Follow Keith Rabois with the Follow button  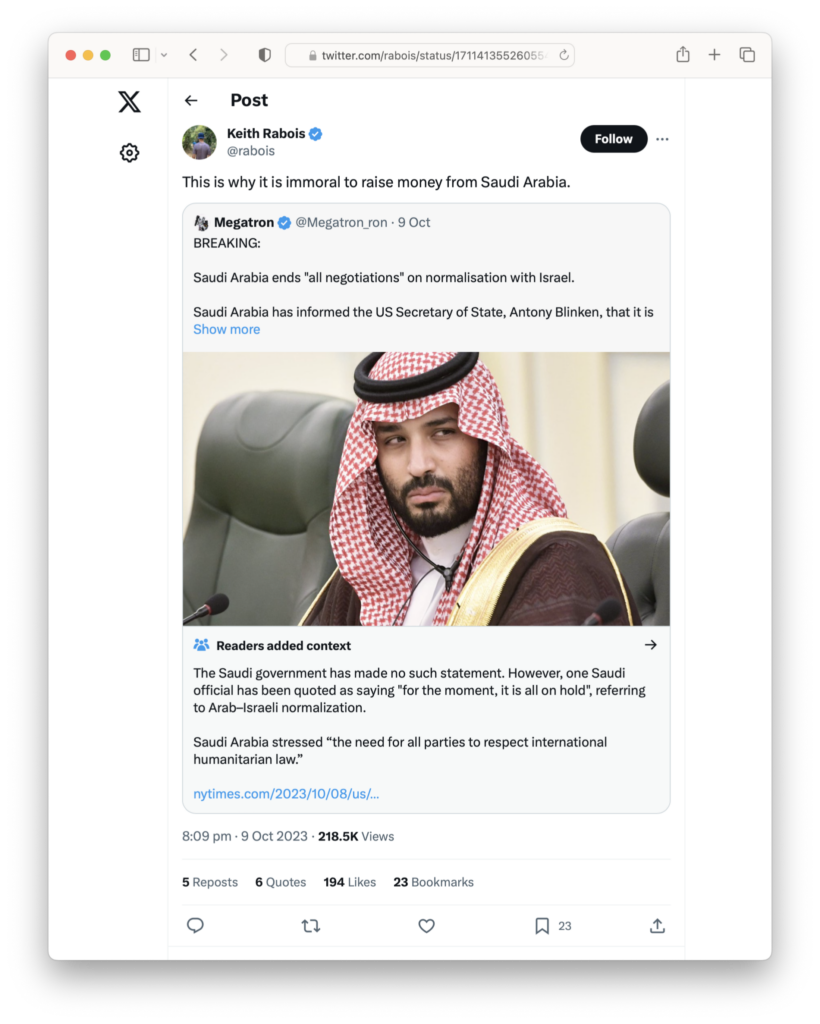(613, 139)
